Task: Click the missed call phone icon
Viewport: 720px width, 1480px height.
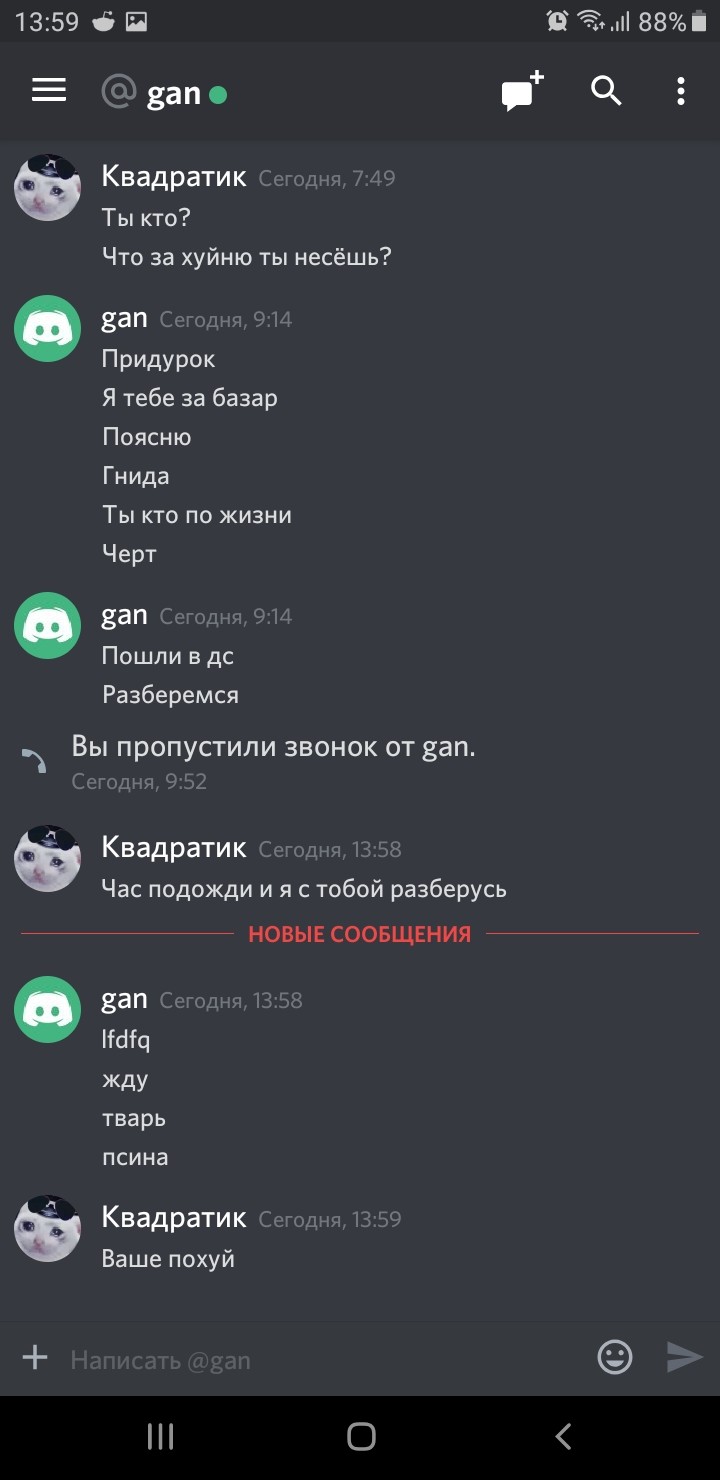Action: pos(35,761)
